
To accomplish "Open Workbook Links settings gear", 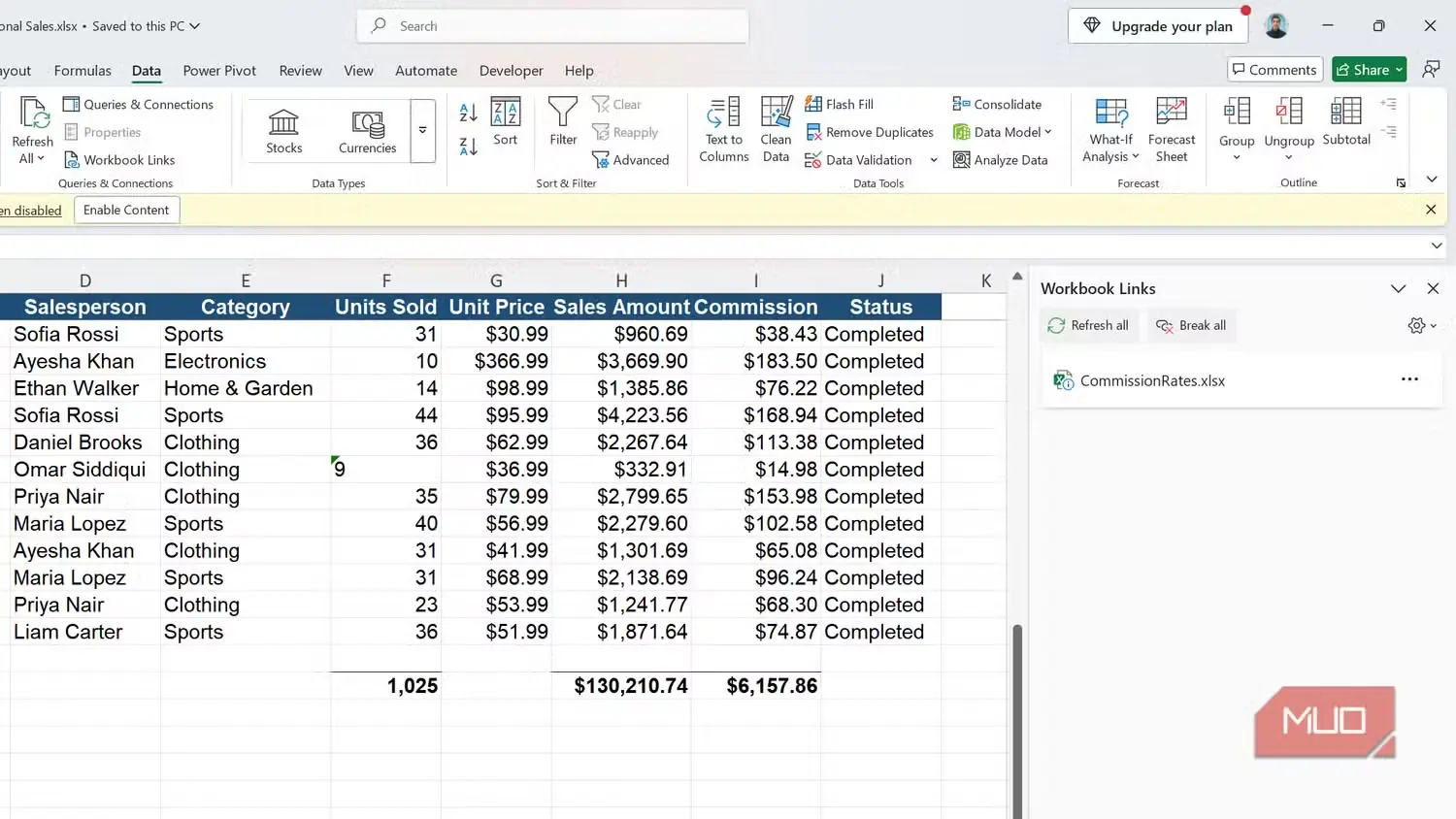I will click(x=1422, y=326).
